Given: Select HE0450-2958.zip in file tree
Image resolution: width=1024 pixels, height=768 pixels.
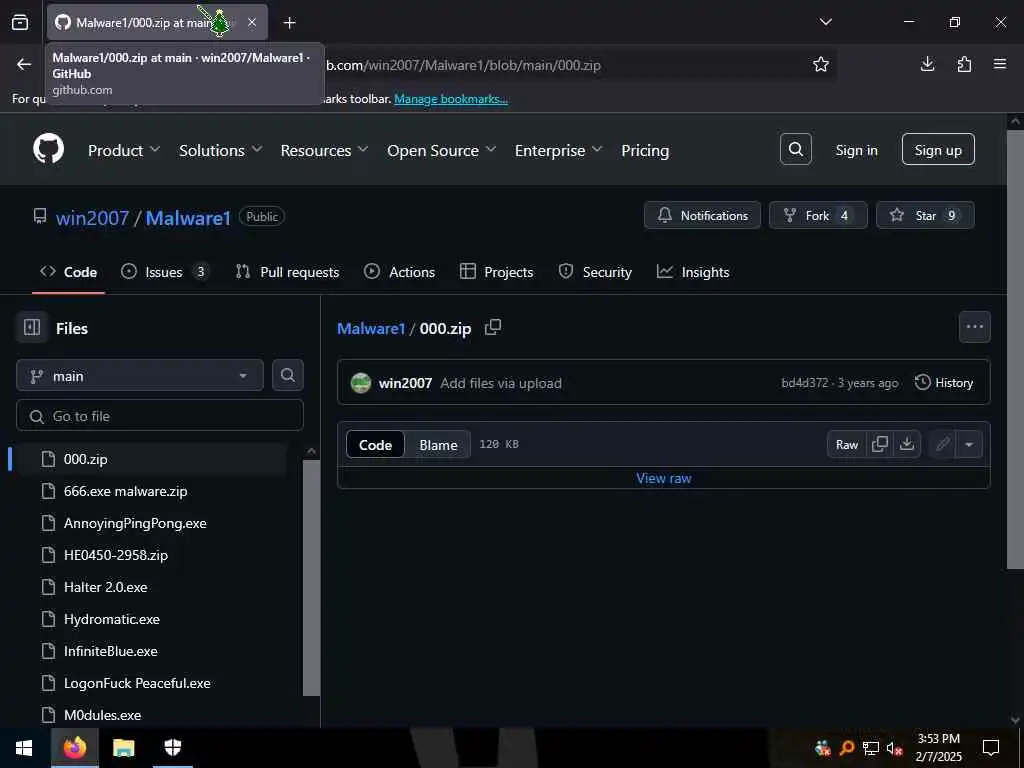Looking at the screenshot, I should point(116,555).
